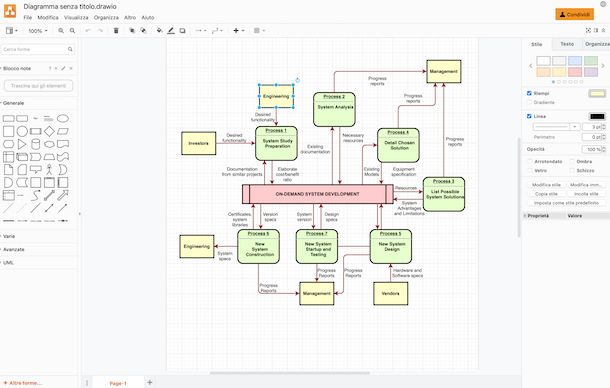Click the edit pencil icon of Blocco note

pyautogui.click(x=63, y=68)
